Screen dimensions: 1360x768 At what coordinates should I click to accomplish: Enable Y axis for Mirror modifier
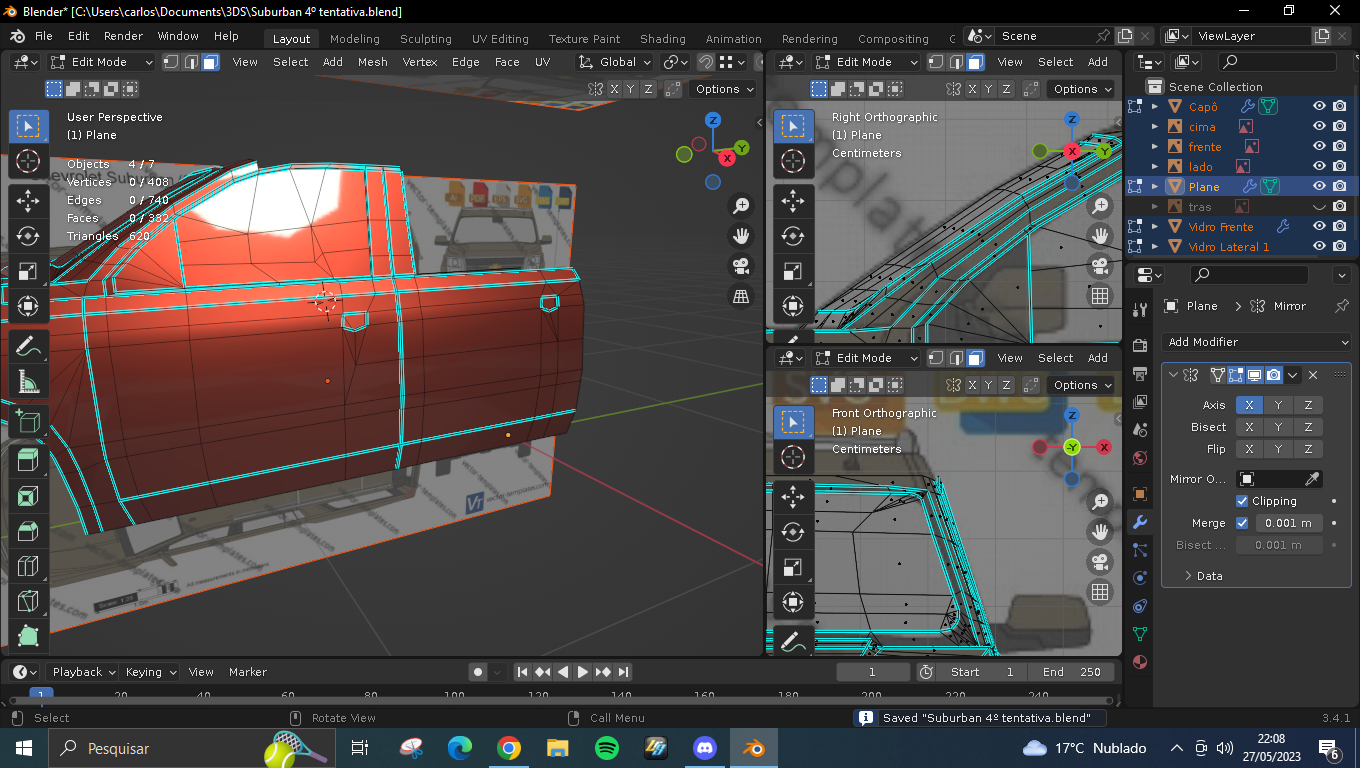tap(1278, 405)
